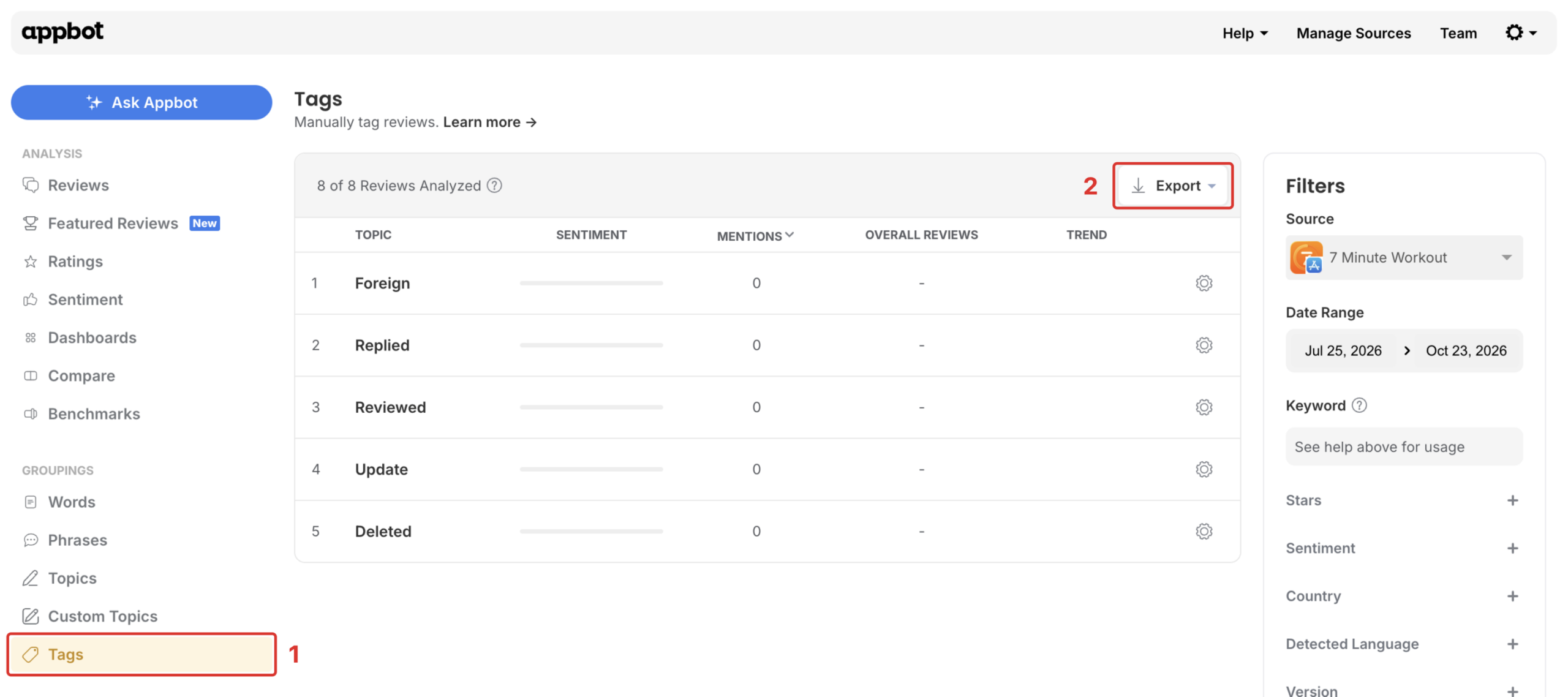Sort by the Mentions column
This screenshot has width=1568, height=697.
(x=755, y=235)
